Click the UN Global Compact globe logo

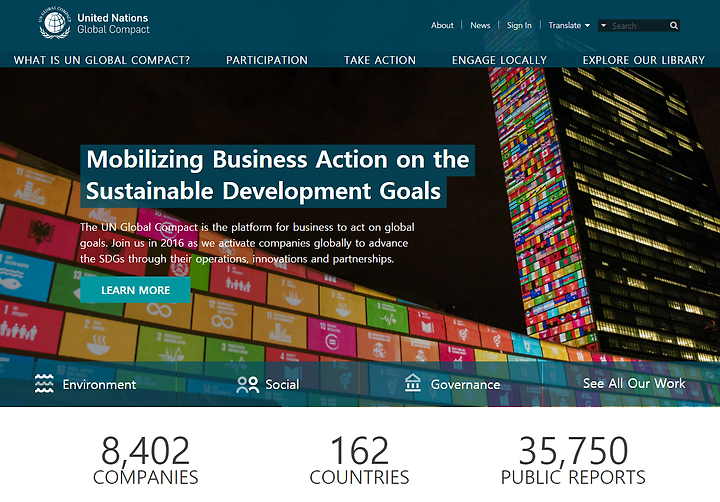tap(55, 23)
